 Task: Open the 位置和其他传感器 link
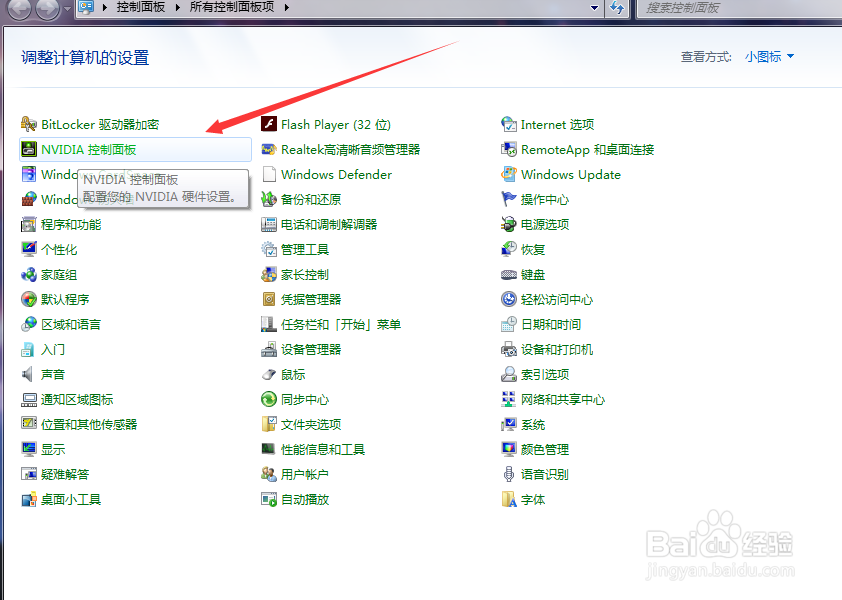coord(89,424)
